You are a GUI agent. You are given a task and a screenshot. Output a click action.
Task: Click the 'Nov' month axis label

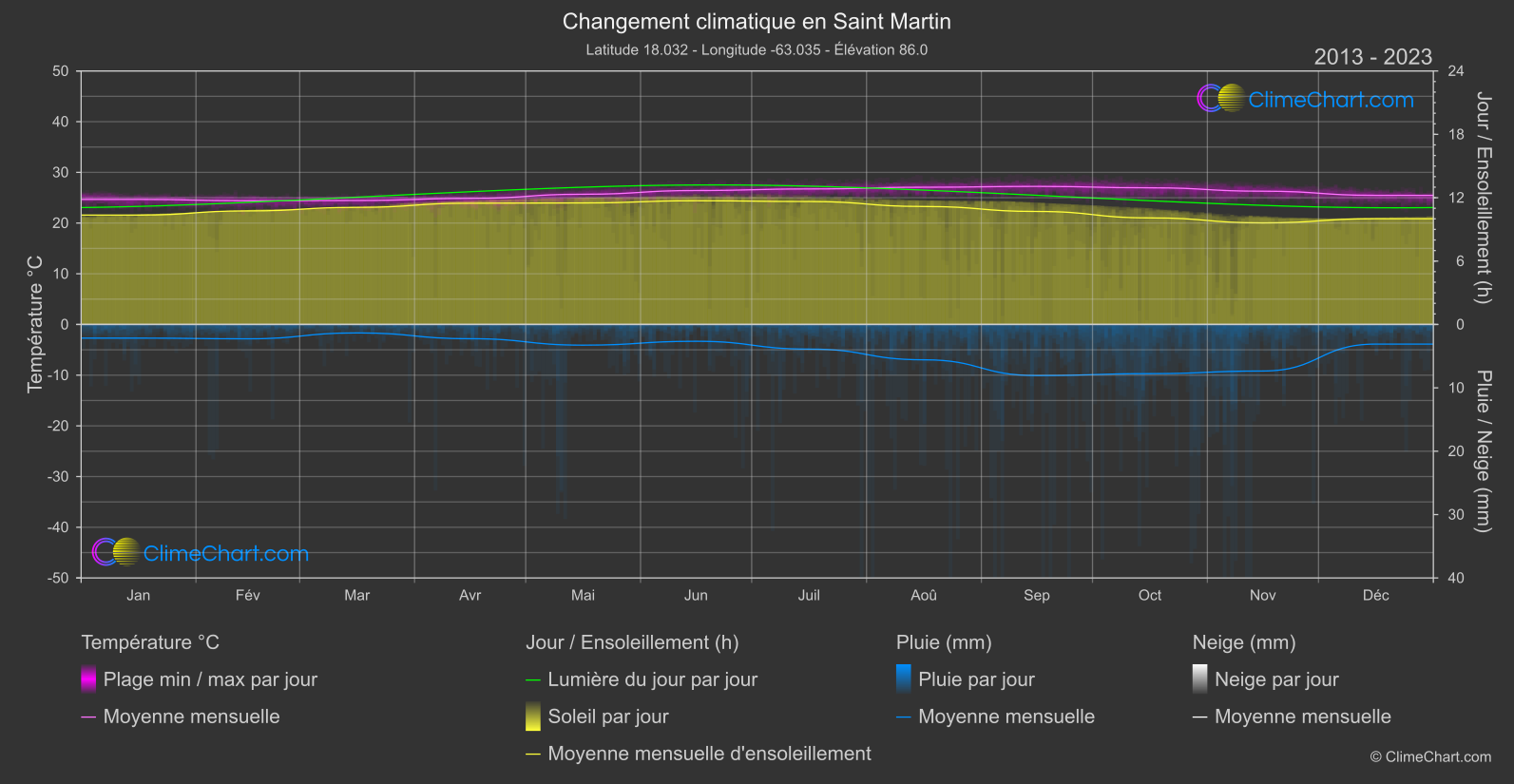[1262, 595]
